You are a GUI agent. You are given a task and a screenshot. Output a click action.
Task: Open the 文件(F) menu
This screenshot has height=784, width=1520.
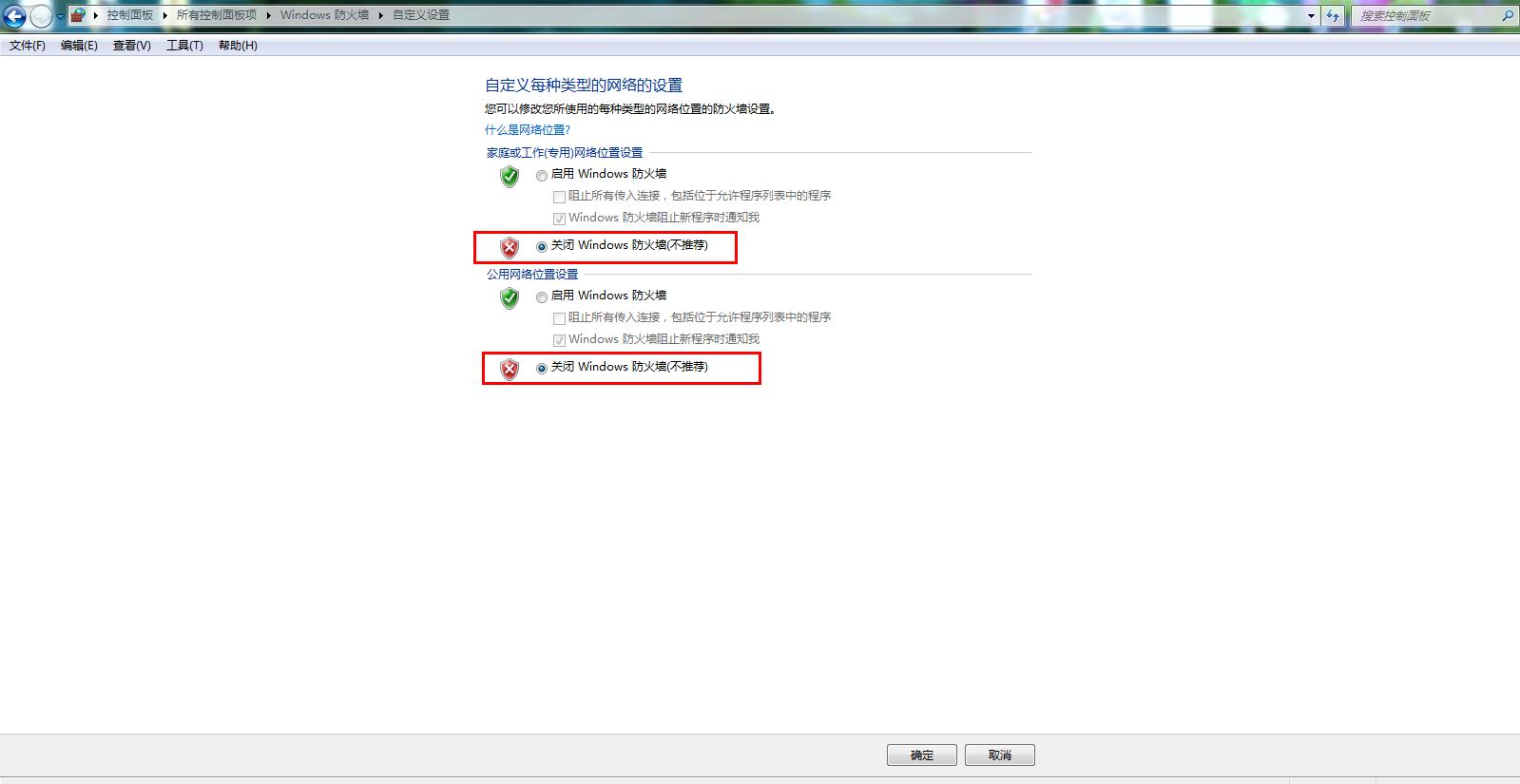pyautogui.click(x=28, y=46)
